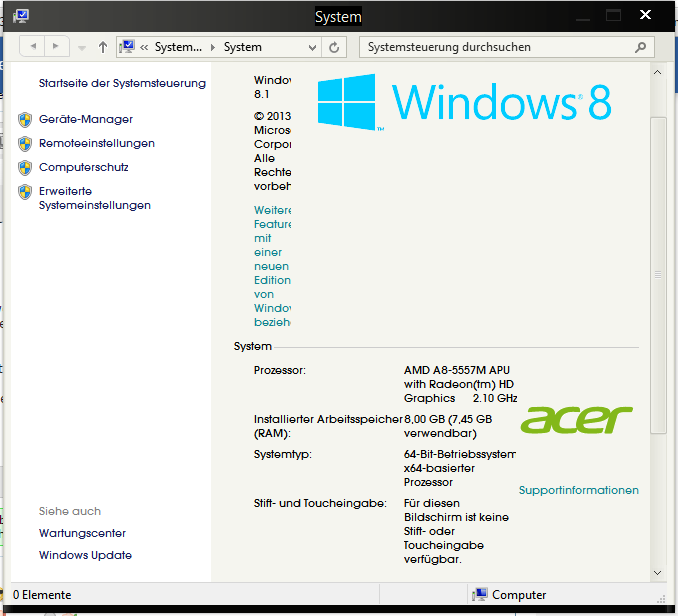This screenshot has height=616, width=678.
Task: Click the 'Prozessor:' label
Action: point(280,370)
